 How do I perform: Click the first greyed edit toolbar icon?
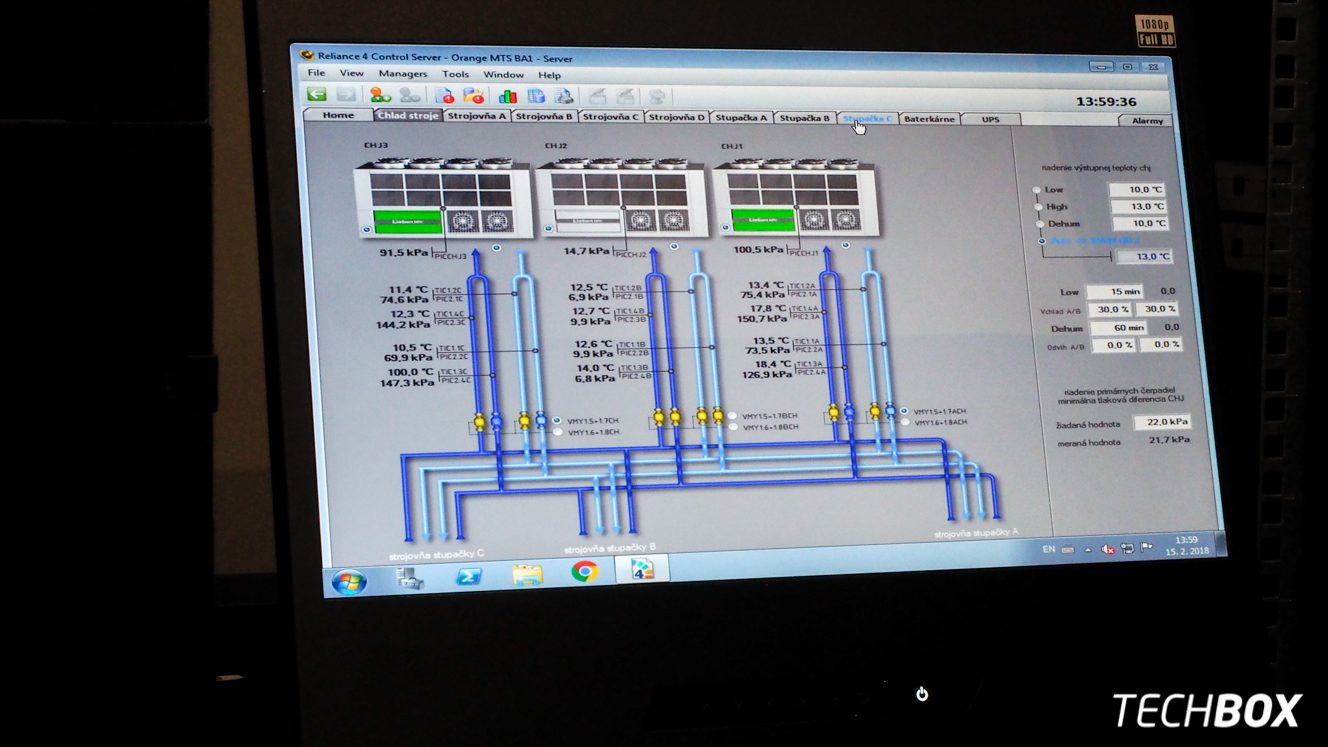(x=597, y=96)
